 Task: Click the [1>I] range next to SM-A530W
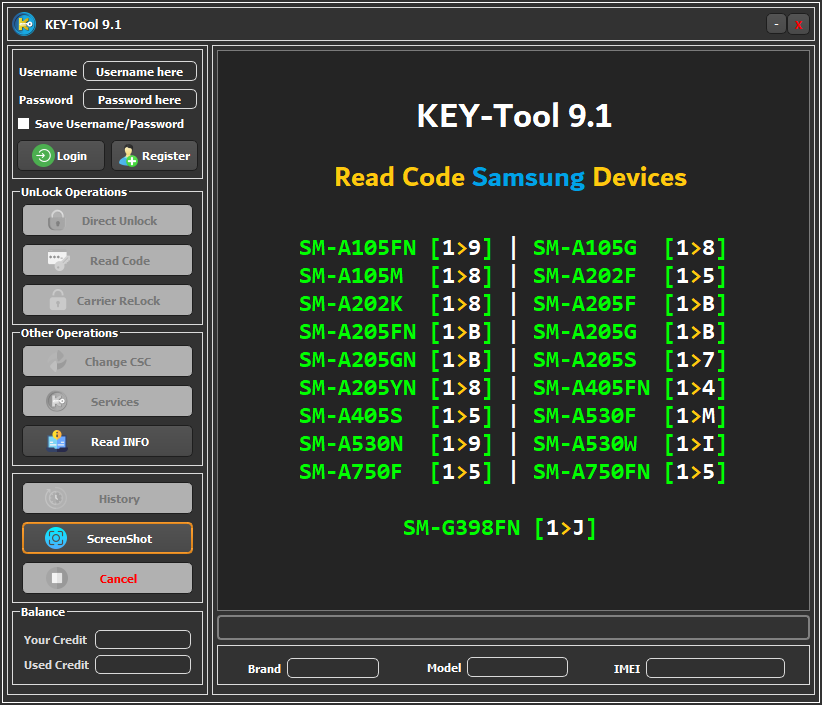695,444
